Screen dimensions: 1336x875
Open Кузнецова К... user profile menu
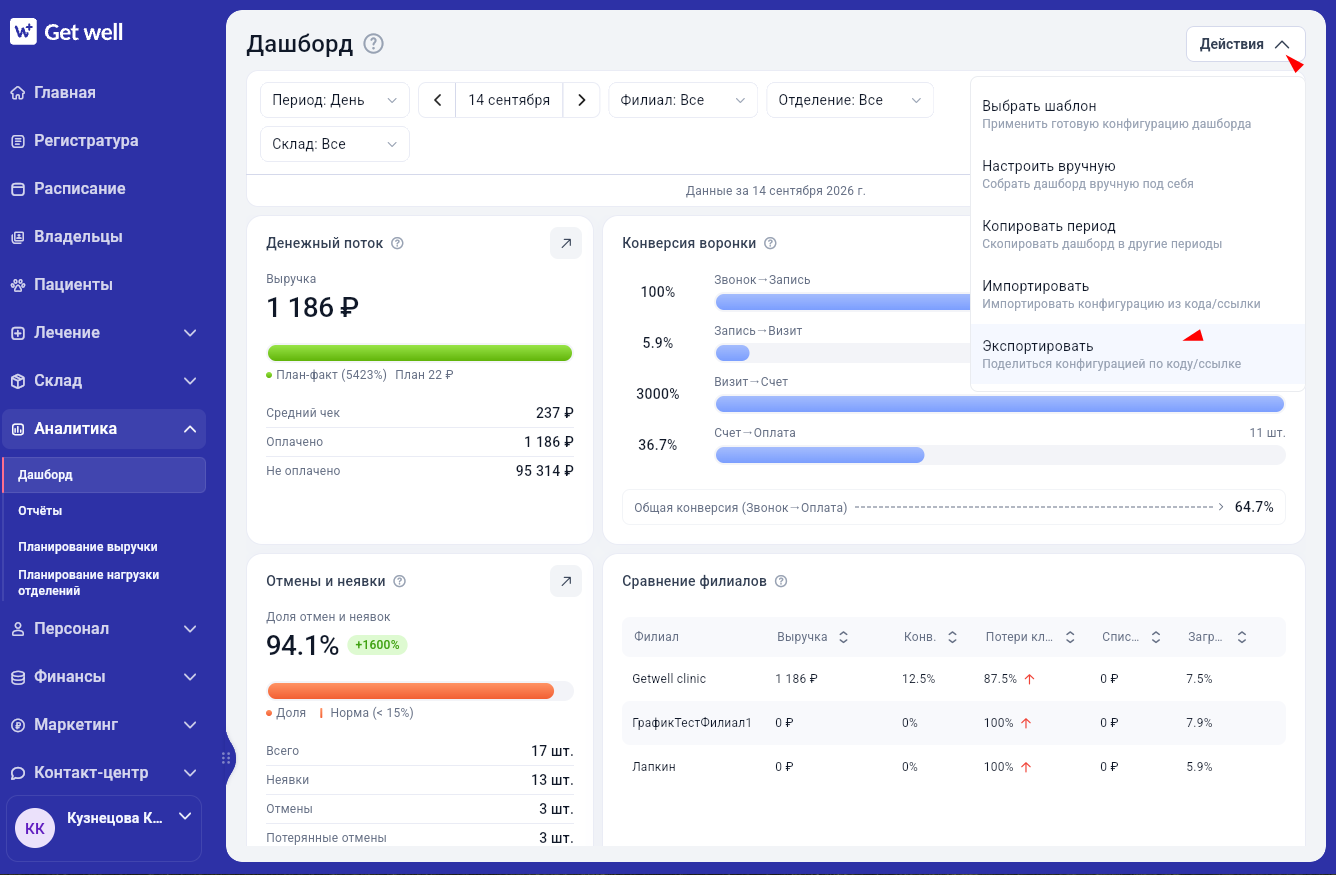pos(104,828)
